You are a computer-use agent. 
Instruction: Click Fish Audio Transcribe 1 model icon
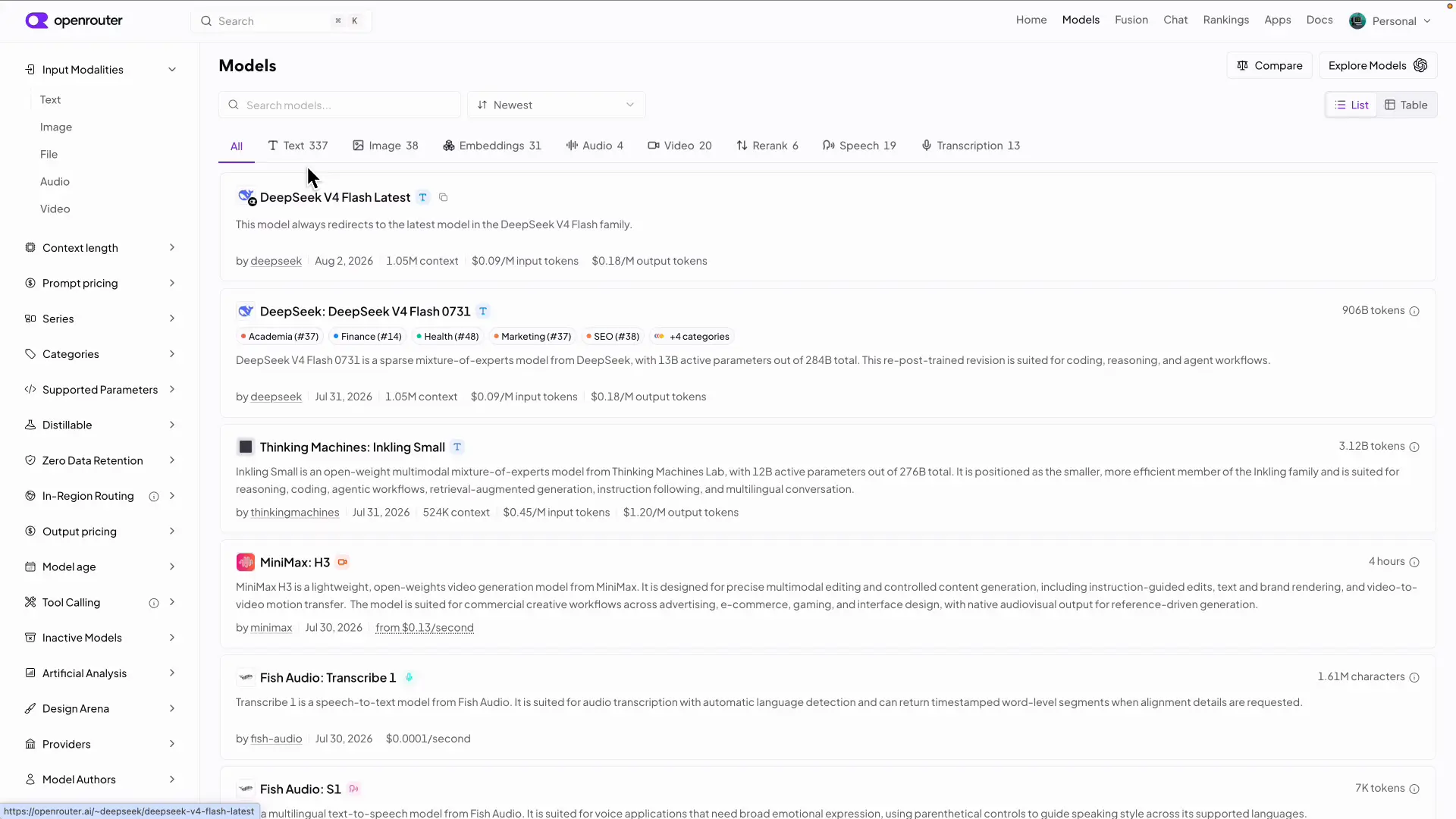coord(245,678)
